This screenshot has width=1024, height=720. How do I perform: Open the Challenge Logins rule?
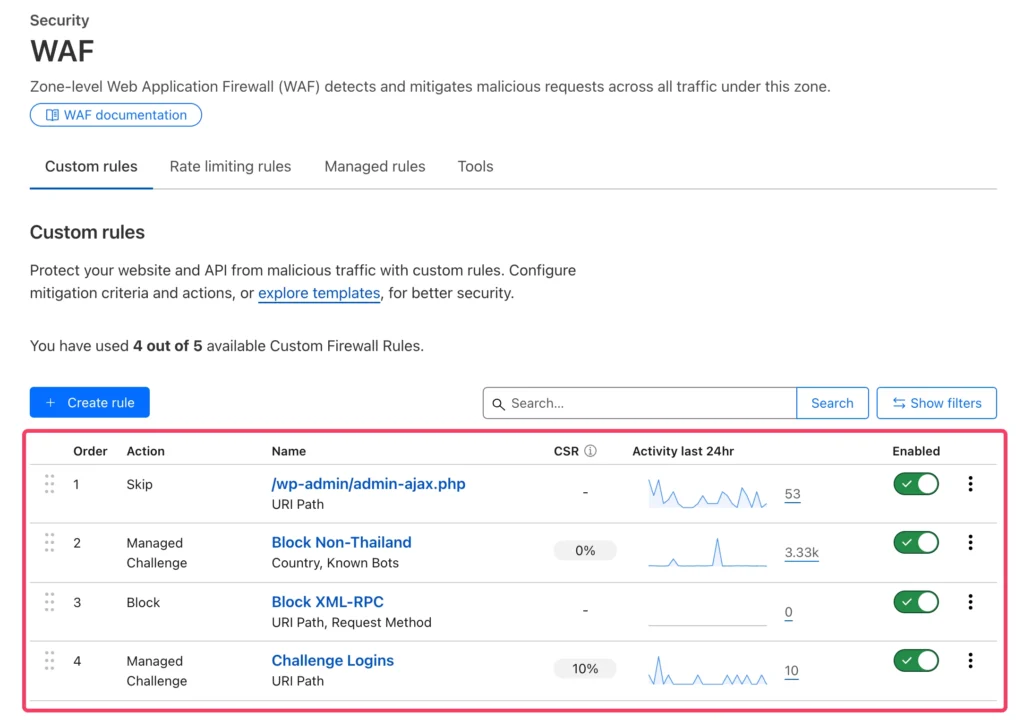(332, 661)
